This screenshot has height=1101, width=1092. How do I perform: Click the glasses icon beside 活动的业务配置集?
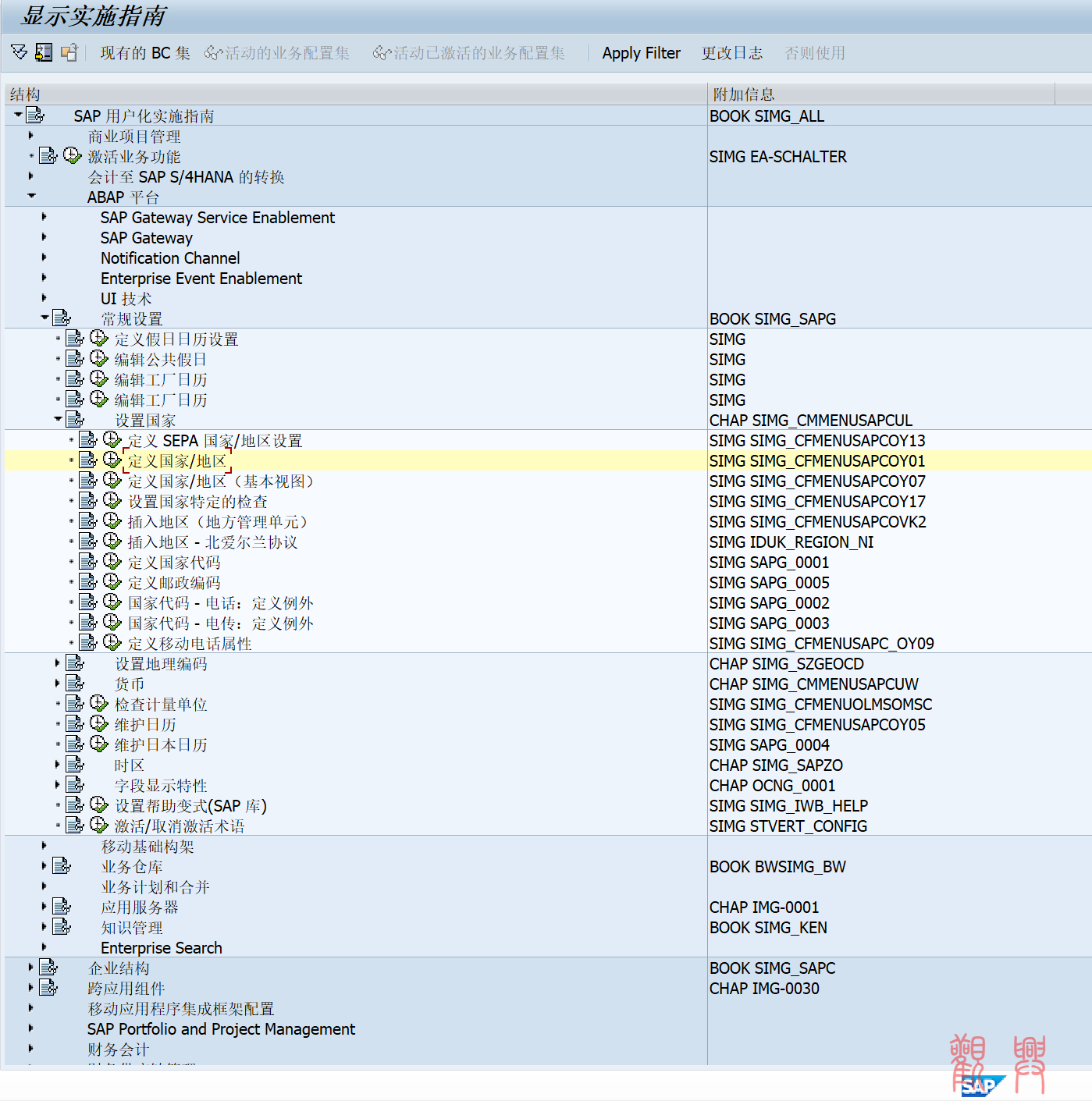click(214, 53)
